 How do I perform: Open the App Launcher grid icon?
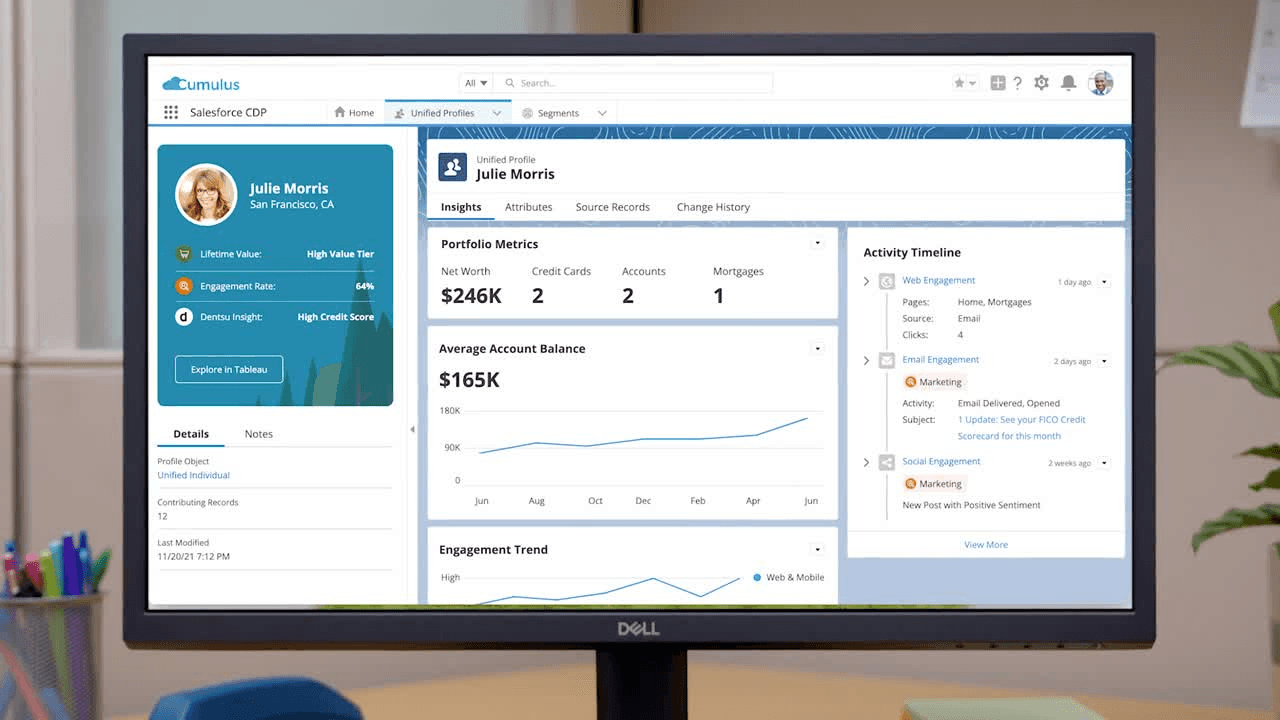click(171, 113)
